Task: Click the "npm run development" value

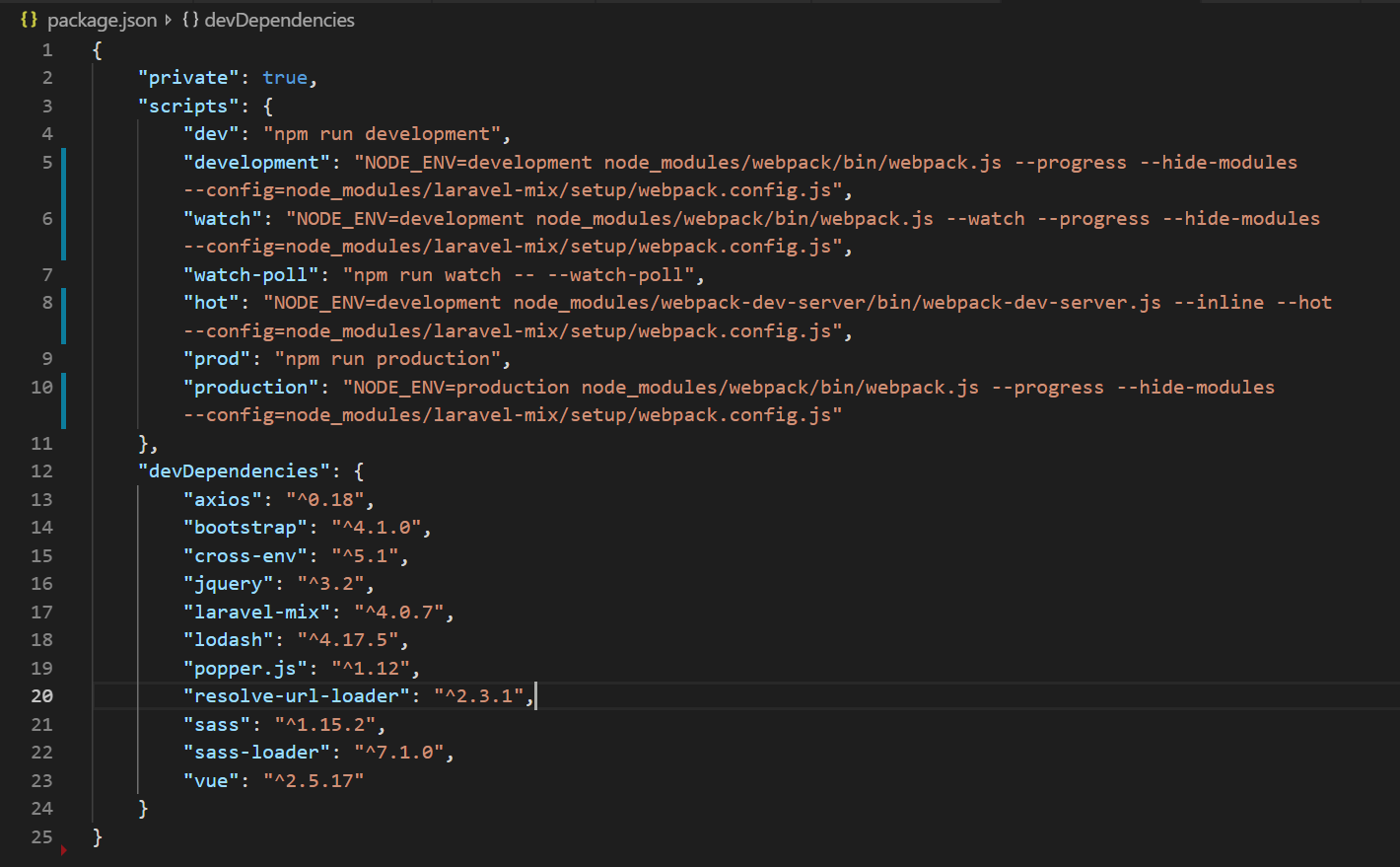Action: point(382,134)
